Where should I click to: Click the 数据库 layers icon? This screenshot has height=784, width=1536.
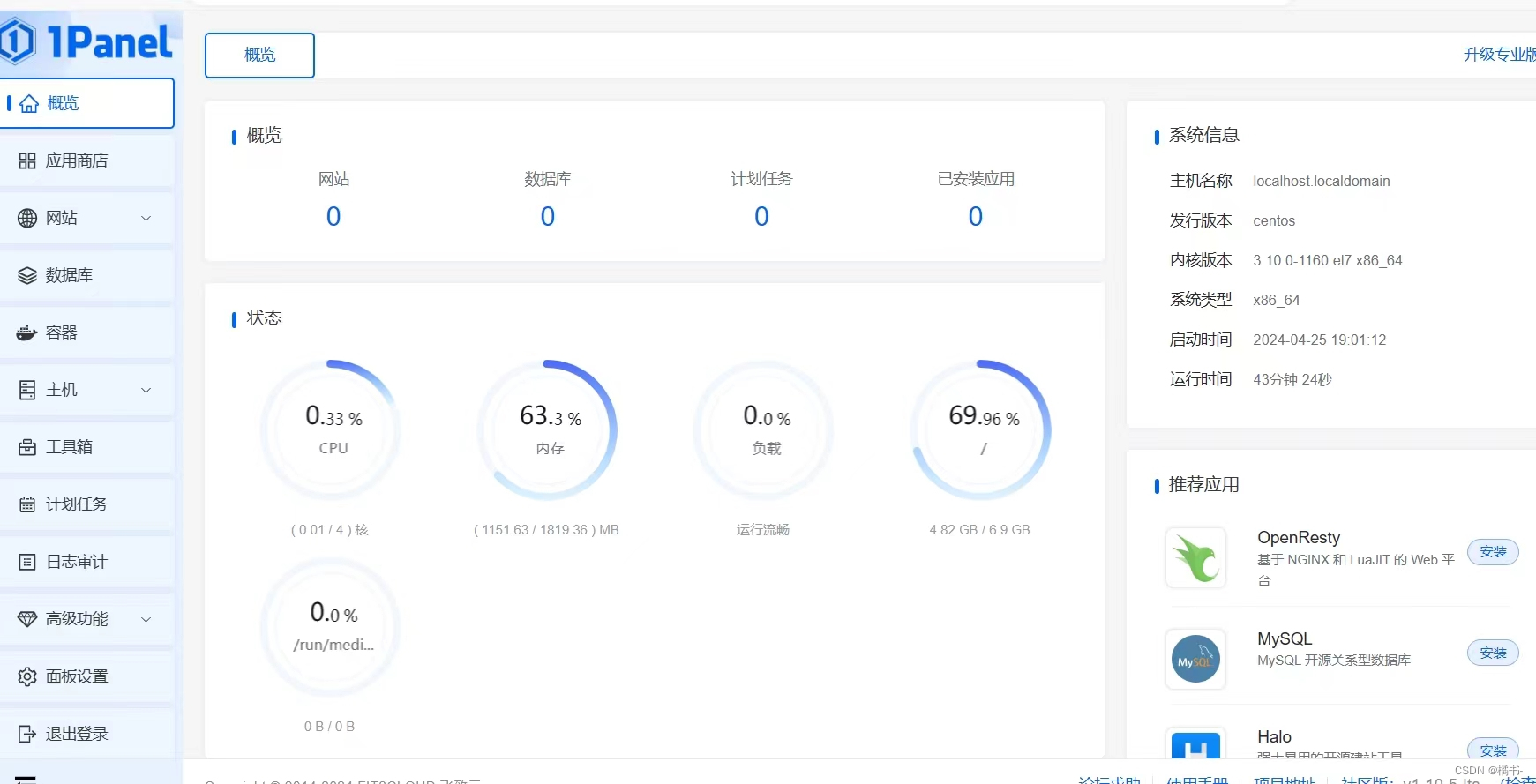pyautogui.click(x=27, y=275)
